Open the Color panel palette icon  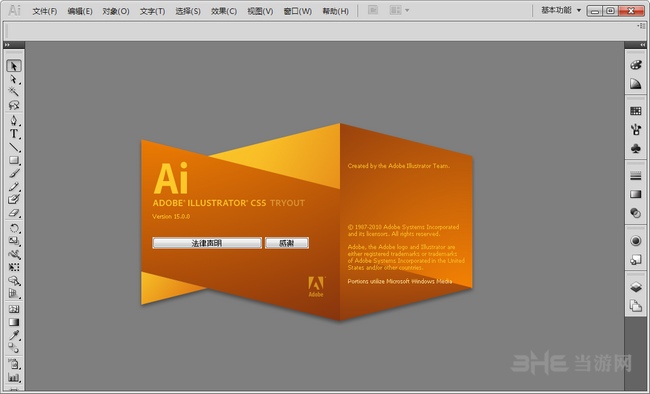pos(636,65)
